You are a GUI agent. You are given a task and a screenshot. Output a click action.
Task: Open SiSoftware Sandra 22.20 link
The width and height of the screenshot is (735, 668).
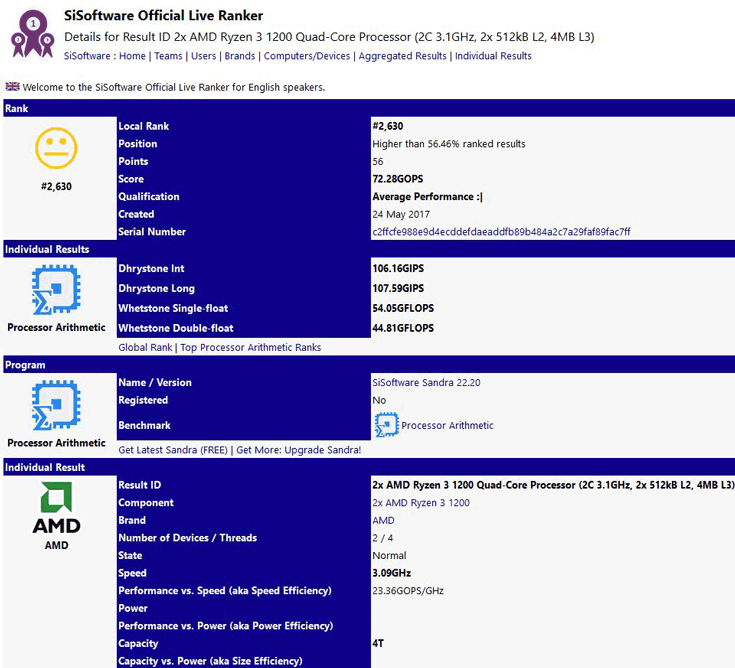click(426, 383)
